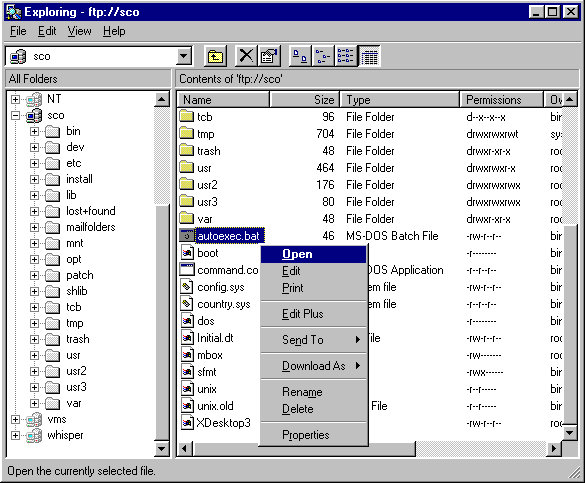
Task: Click contents horizontal scroll left arrow
Action: (x=185, y=448)
